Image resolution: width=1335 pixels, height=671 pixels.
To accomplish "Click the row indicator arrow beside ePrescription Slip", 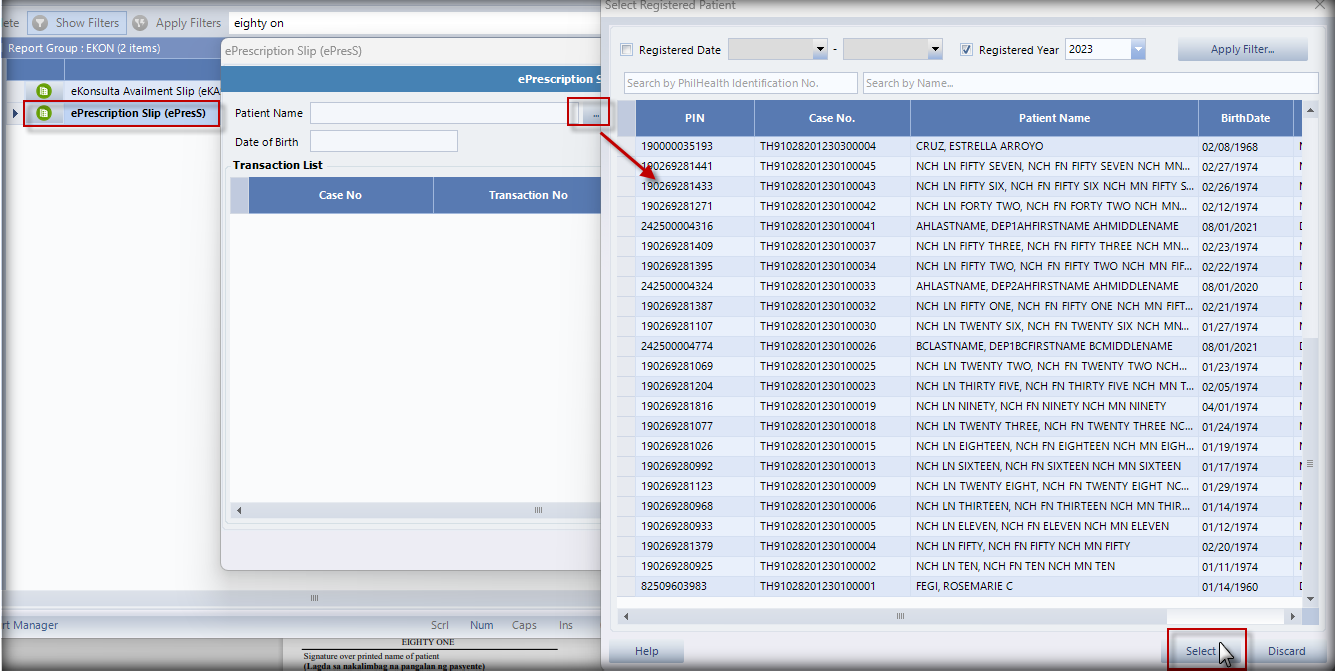I will tap(14, 114).
